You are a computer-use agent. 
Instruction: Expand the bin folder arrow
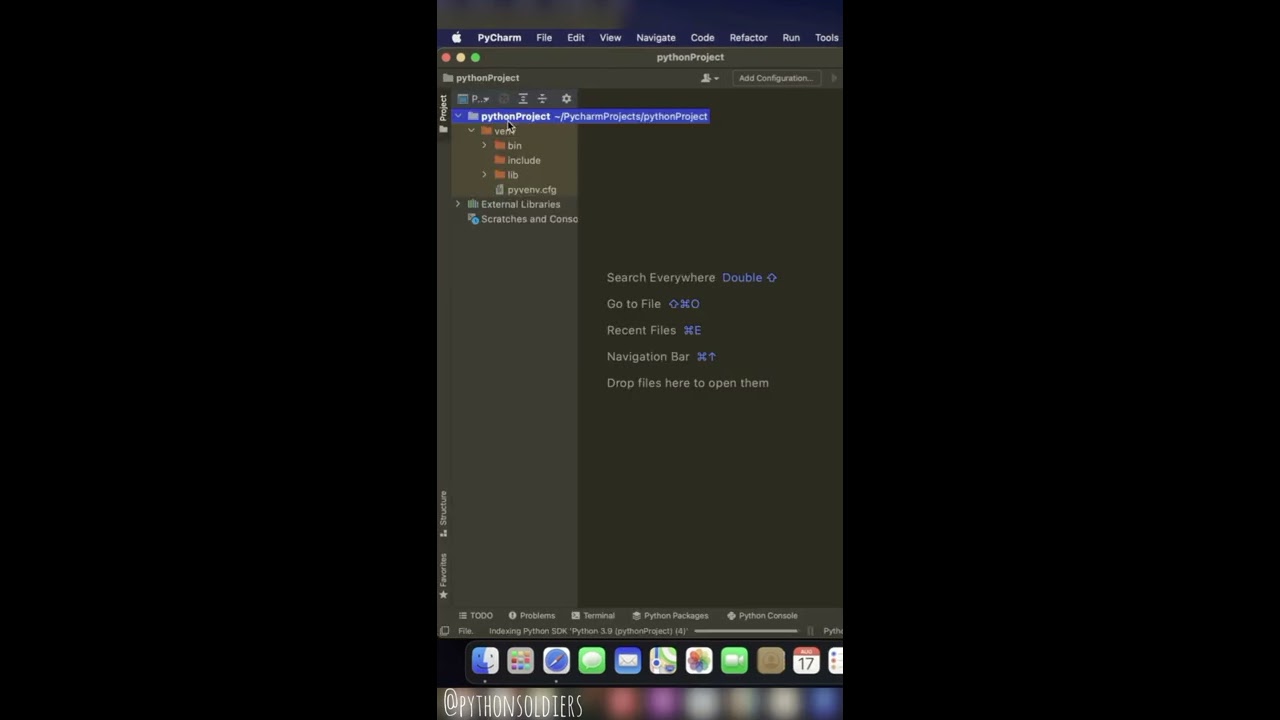coord(485,146)
